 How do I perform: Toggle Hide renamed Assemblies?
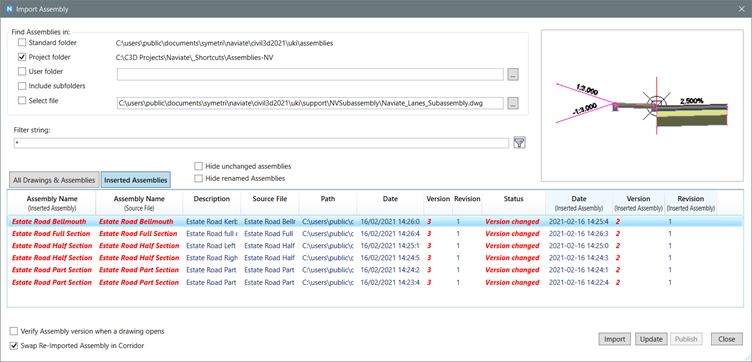tap(198, 178)
